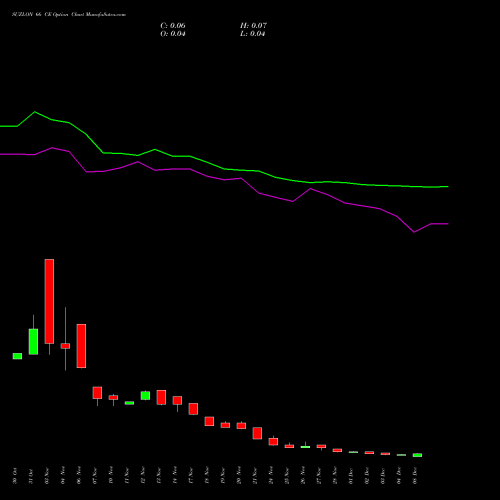Select the close value C: 0.06
The width and height of the screenshot is (500, 500).
click(173, 26)
